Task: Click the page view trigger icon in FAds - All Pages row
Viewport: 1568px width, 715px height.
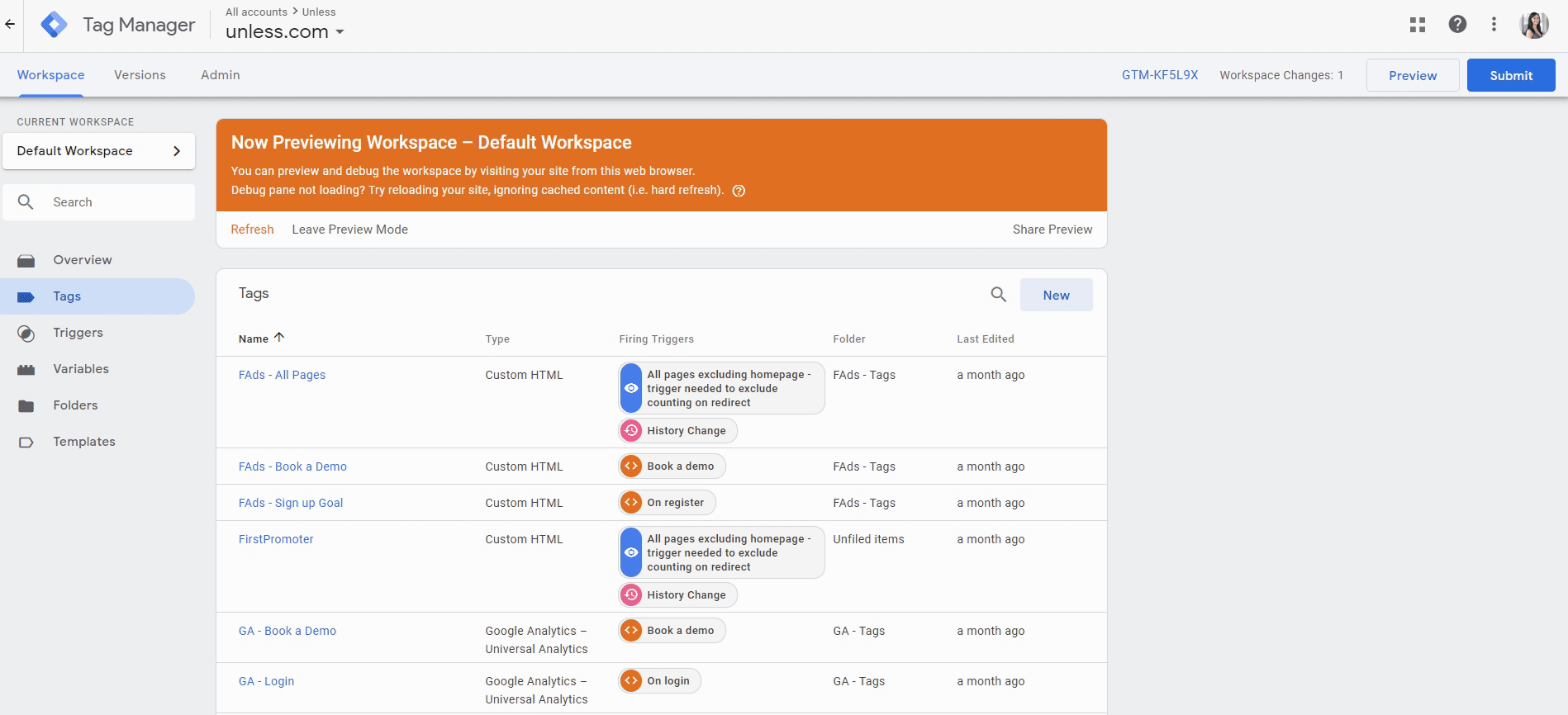Action: tap(631, 388)
